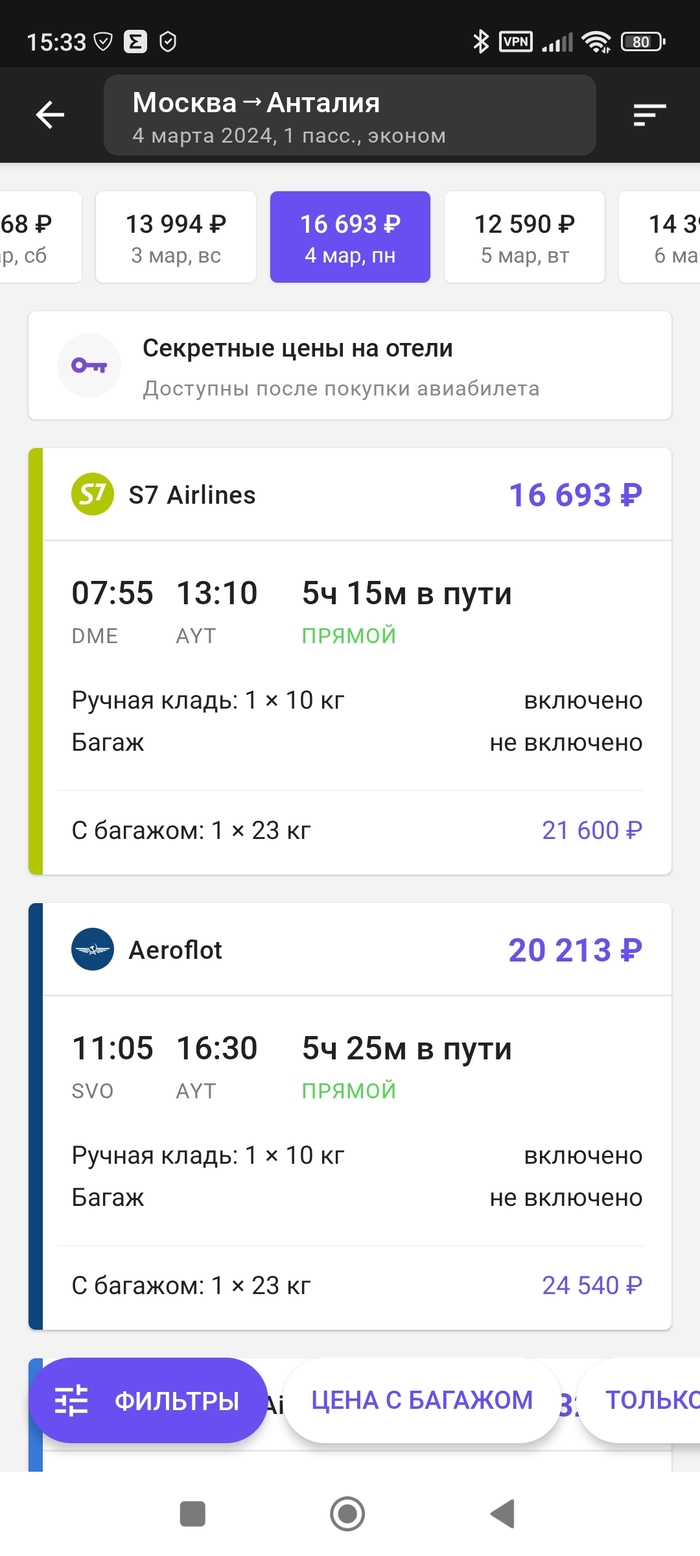
Task: Open sorting options via the sort icon
Action: tap(649, 114)
